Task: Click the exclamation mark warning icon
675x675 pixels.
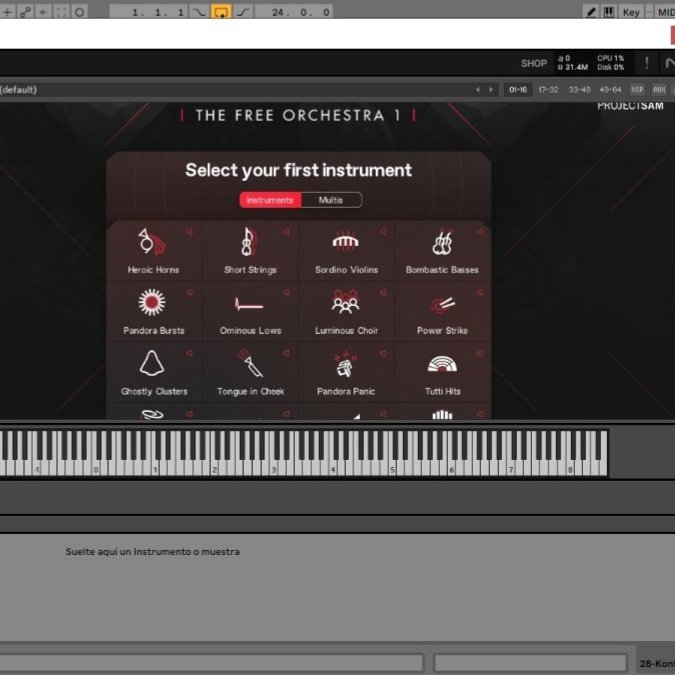Action: pos(646,64)
